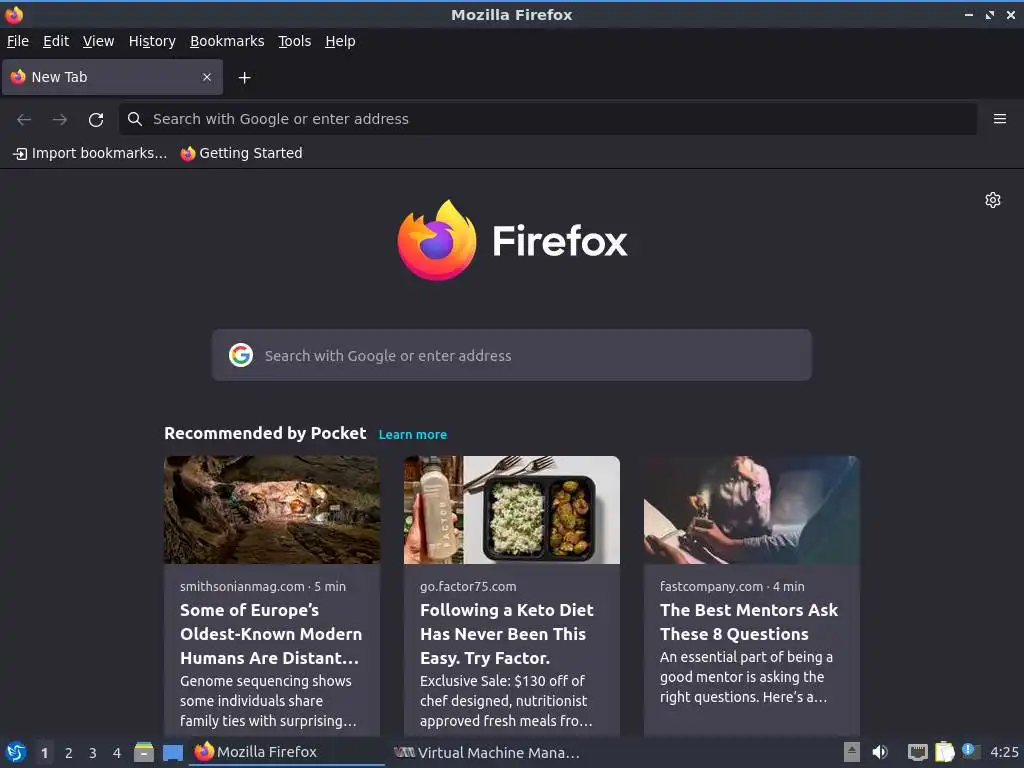Open the clipboard tray icon
Screen dimensions: 1024x768
[x=944, y=752]
